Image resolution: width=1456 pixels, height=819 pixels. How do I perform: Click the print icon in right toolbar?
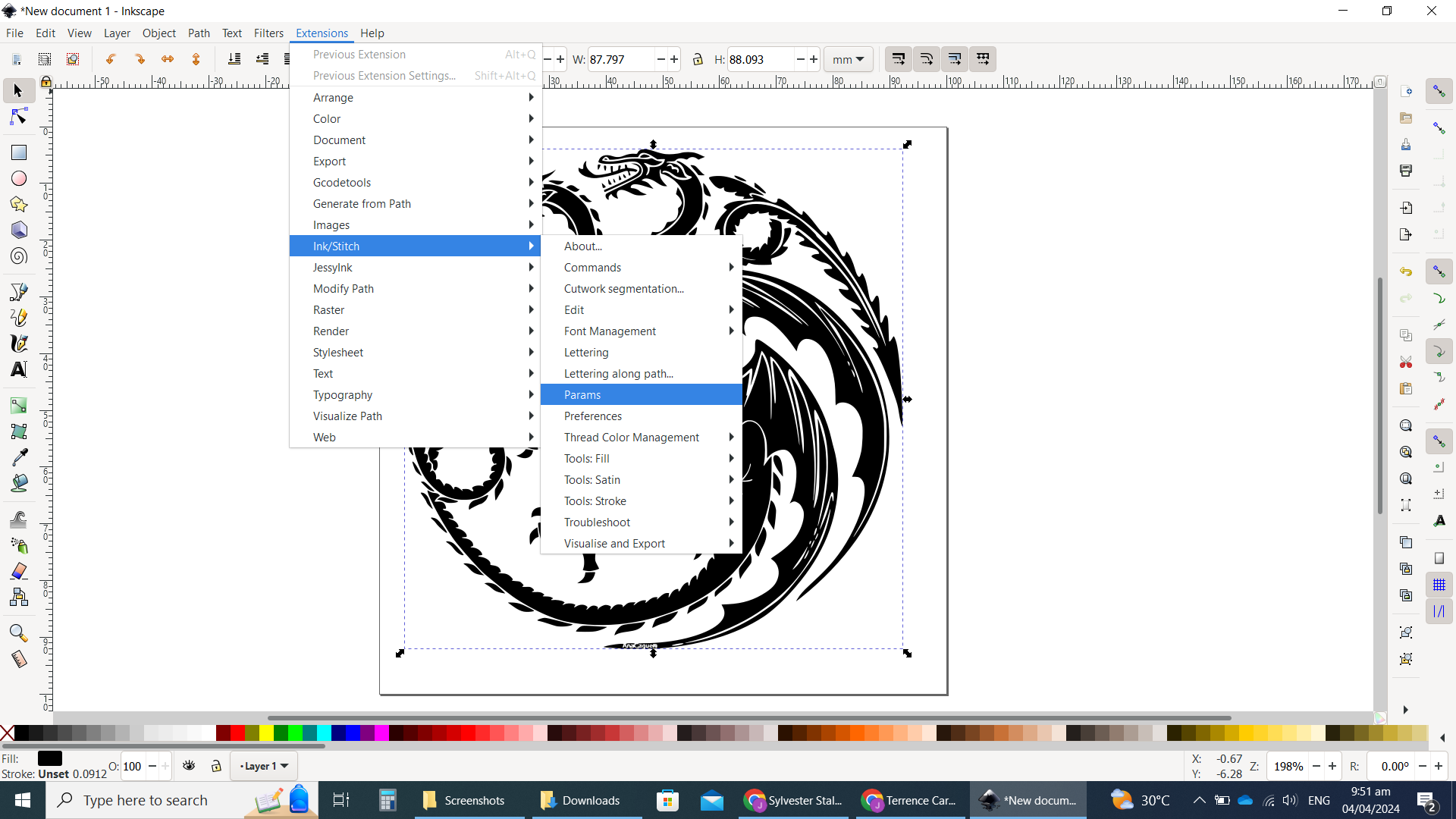[1406, 171]
